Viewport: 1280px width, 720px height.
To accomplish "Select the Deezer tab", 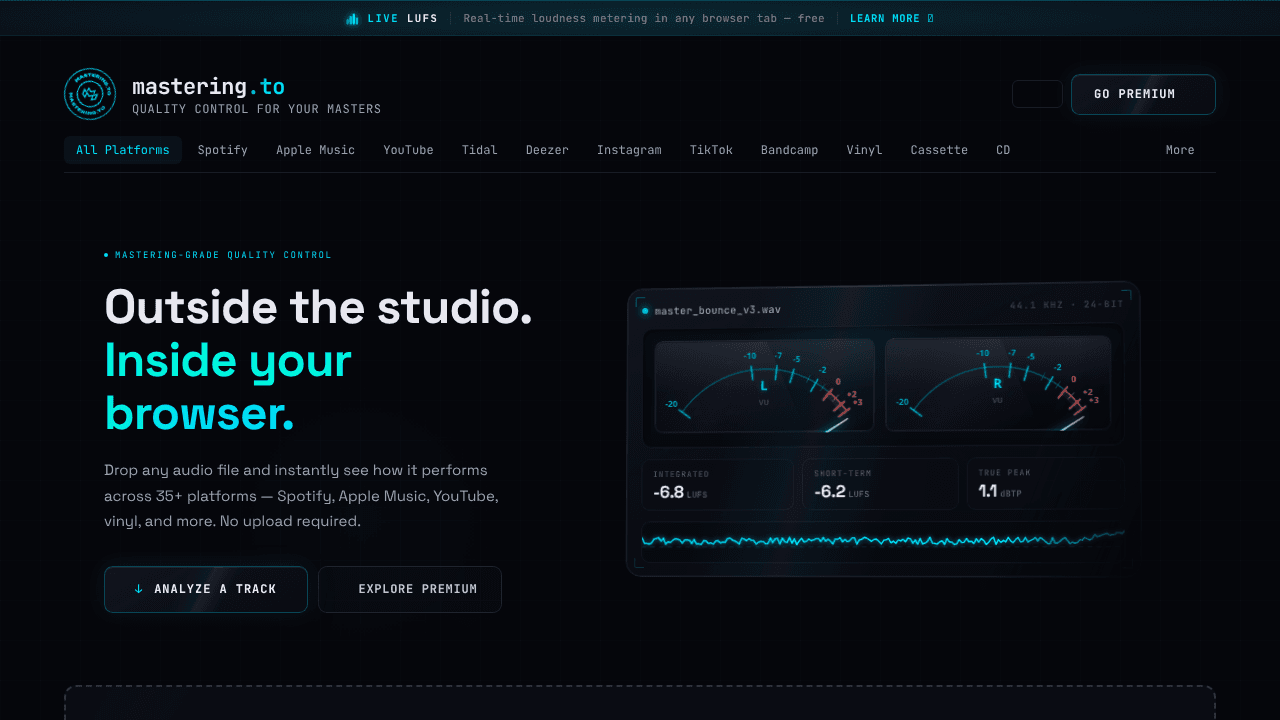I will (548, 150).
